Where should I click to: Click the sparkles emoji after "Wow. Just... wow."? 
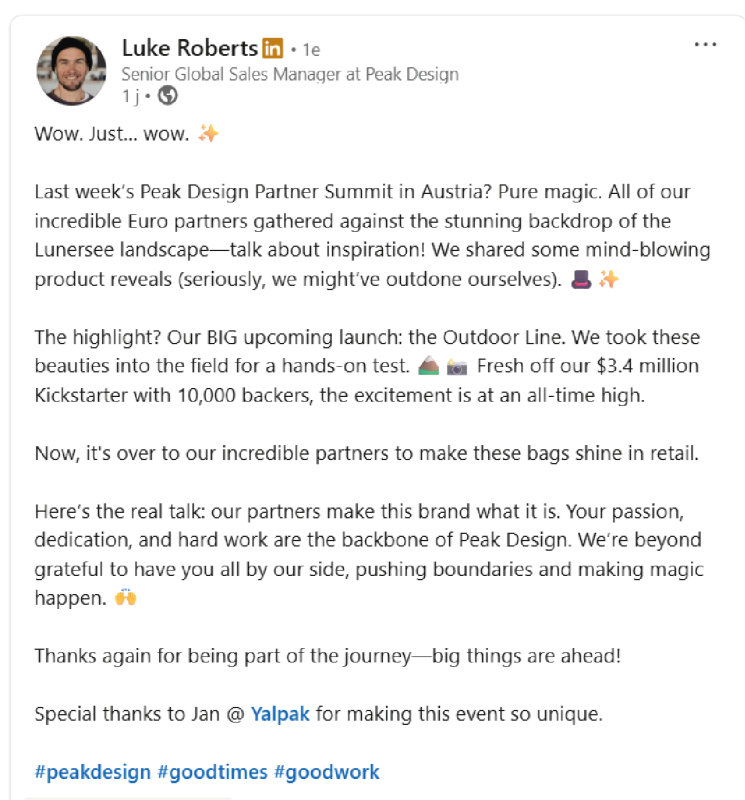point(208,133)
